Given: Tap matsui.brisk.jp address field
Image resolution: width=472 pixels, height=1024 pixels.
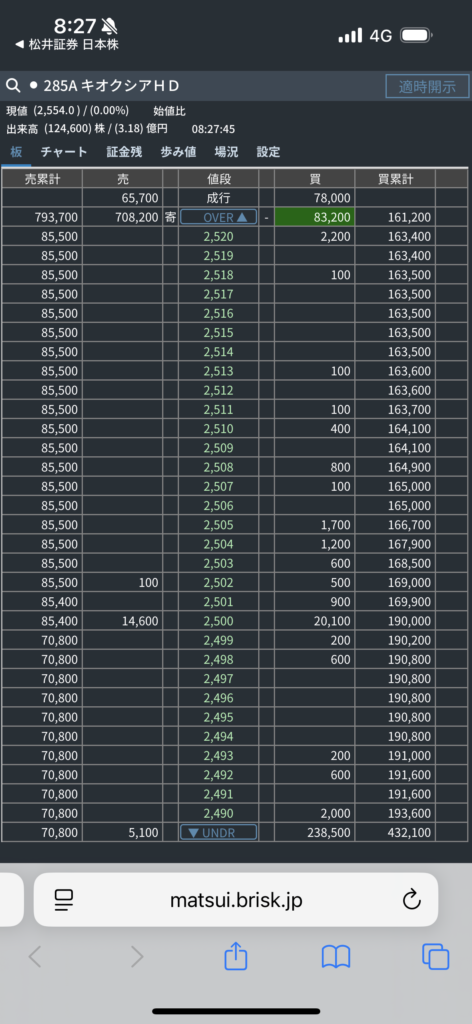Looking at the screenshot, I should click(236, 900).
